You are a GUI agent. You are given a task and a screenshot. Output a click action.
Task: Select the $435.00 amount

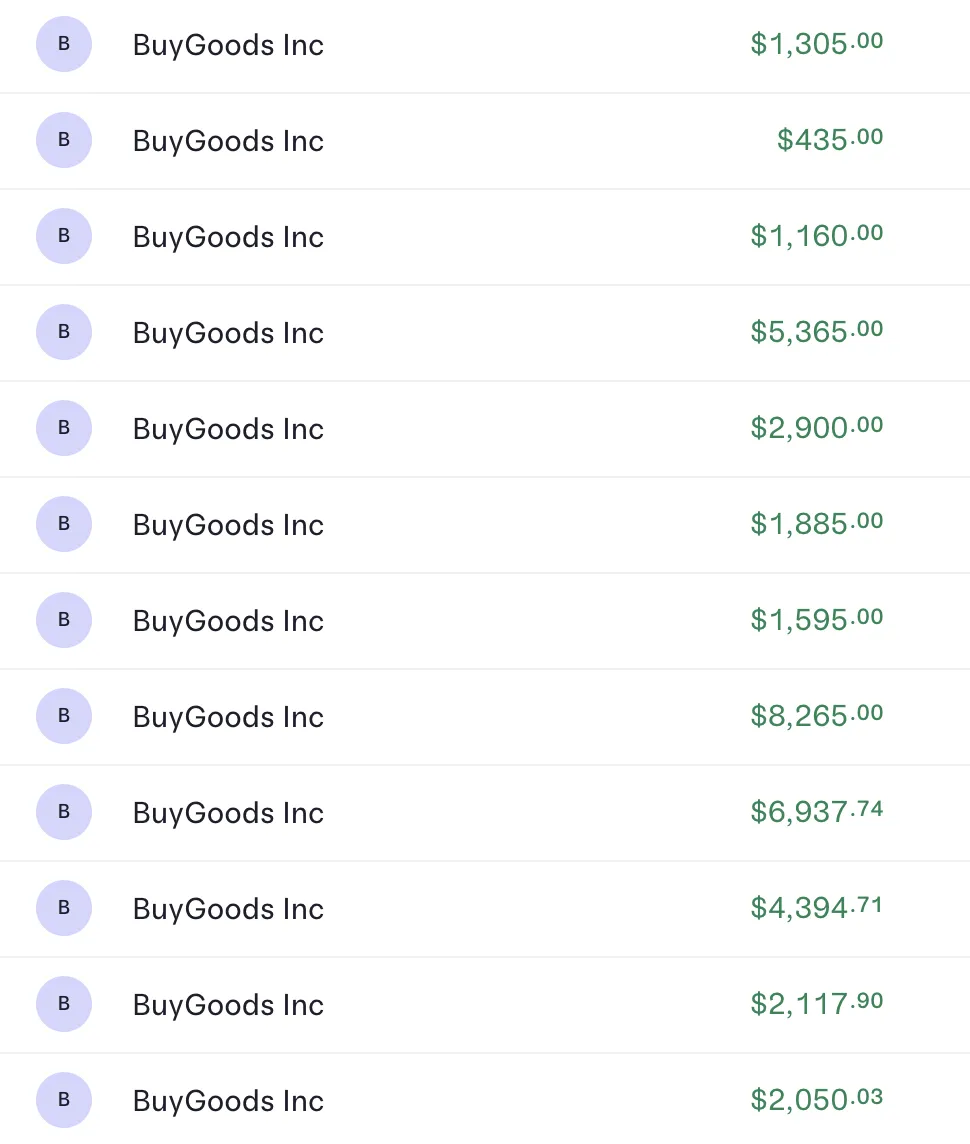pyautogui.click(x=830, y=139)
